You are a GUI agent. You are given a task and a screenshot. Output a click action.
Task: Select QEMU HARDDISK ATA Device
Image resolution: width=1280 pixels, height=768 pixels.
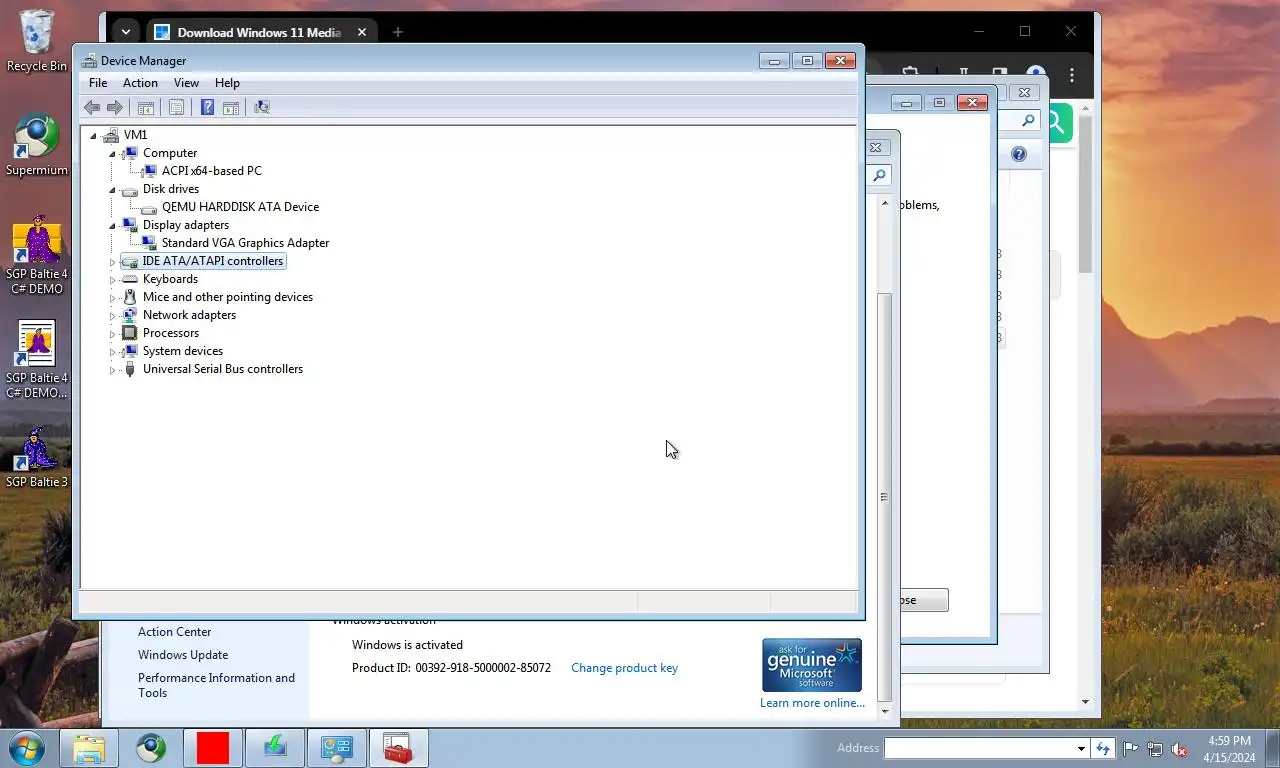tap(240, 207)
